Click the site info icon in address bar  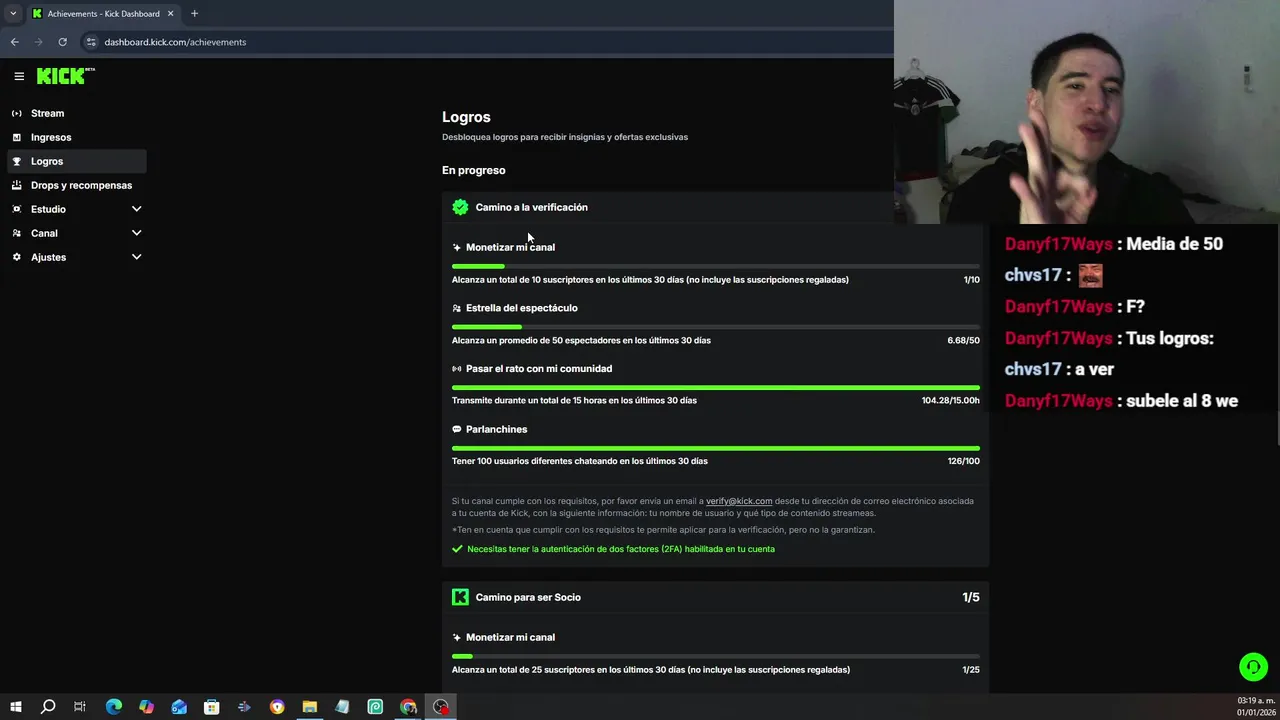91,42
